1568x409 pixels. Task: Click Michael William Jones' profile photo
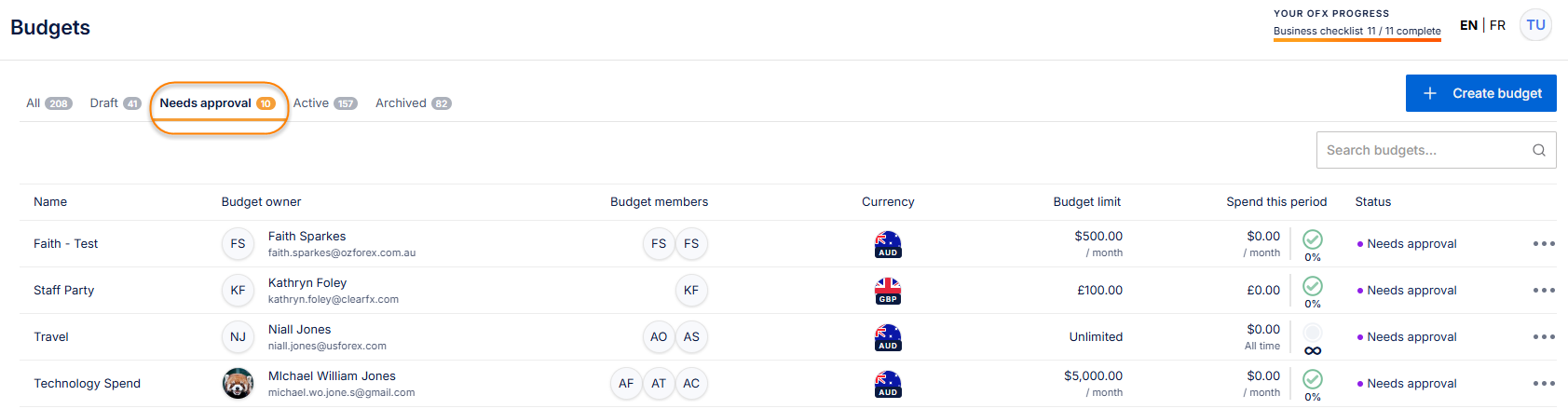[238, 384]
